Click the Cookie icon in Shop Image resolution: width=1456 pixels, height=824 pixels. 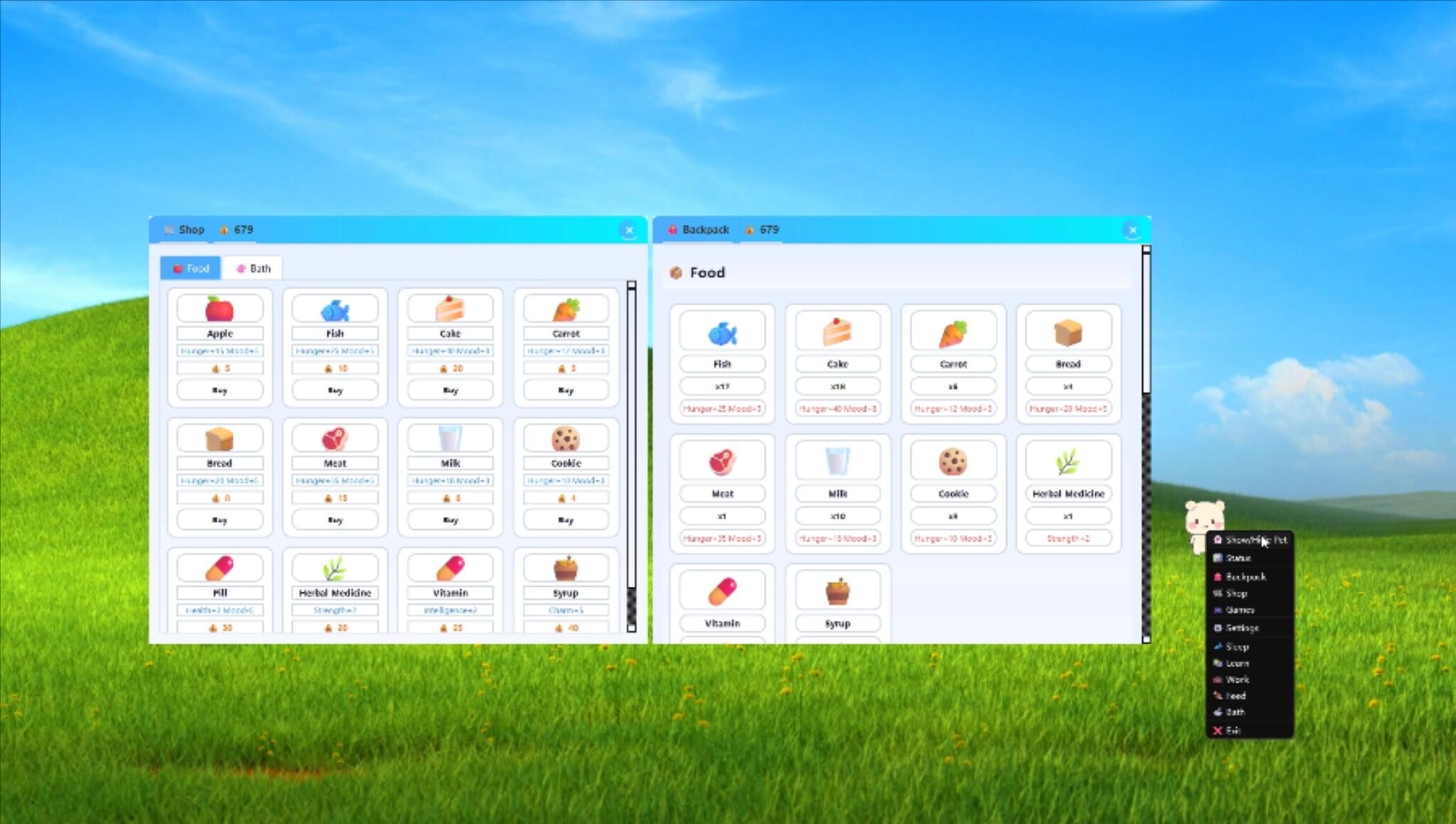pos(565,439)
